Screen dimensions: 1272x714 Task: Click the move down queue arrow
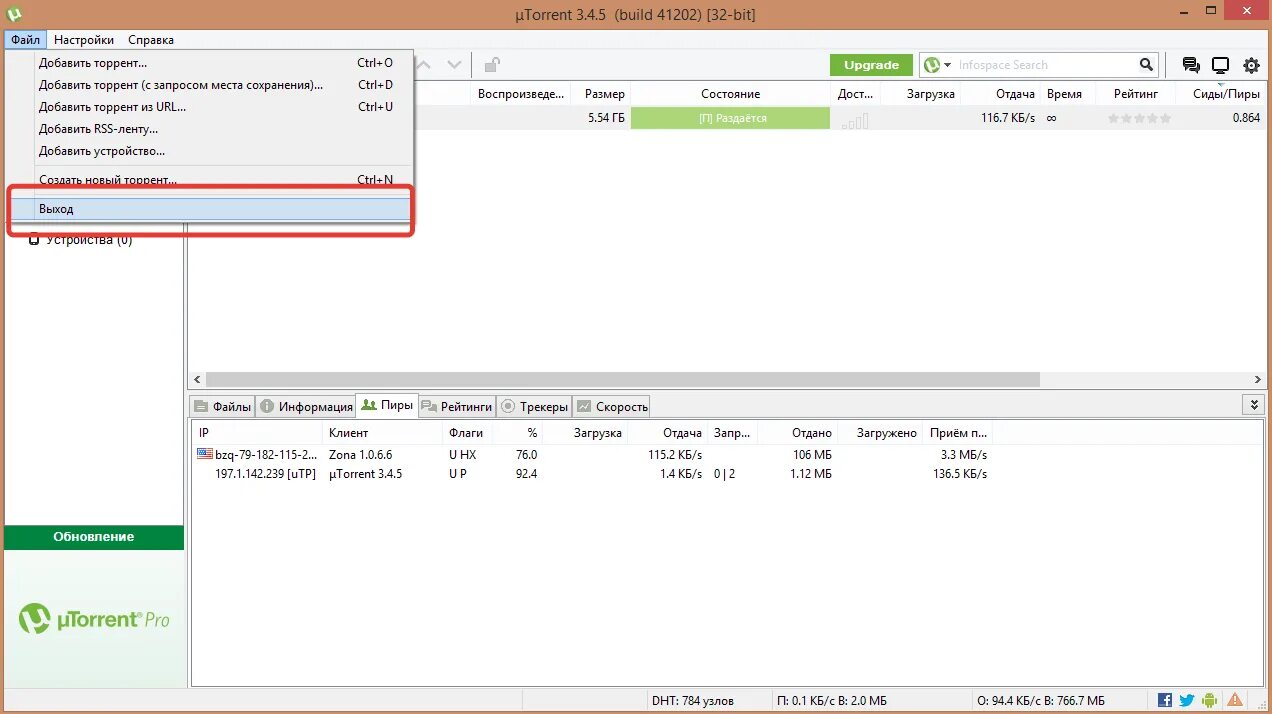(x=455, y=65)
